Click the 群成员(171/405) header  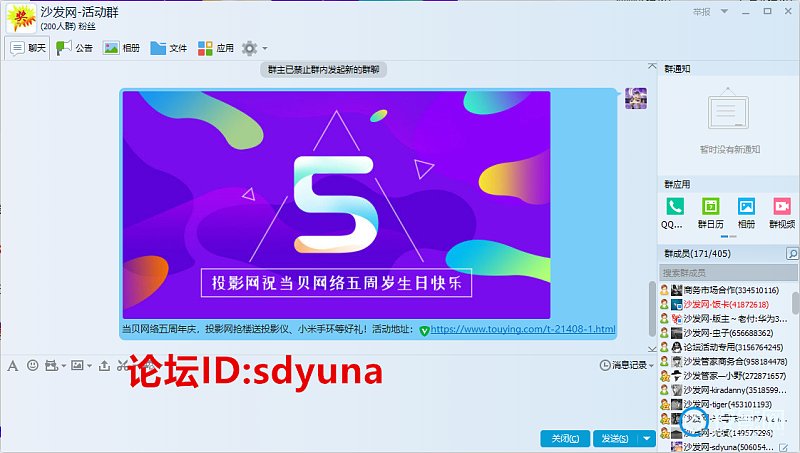[697, 254]
